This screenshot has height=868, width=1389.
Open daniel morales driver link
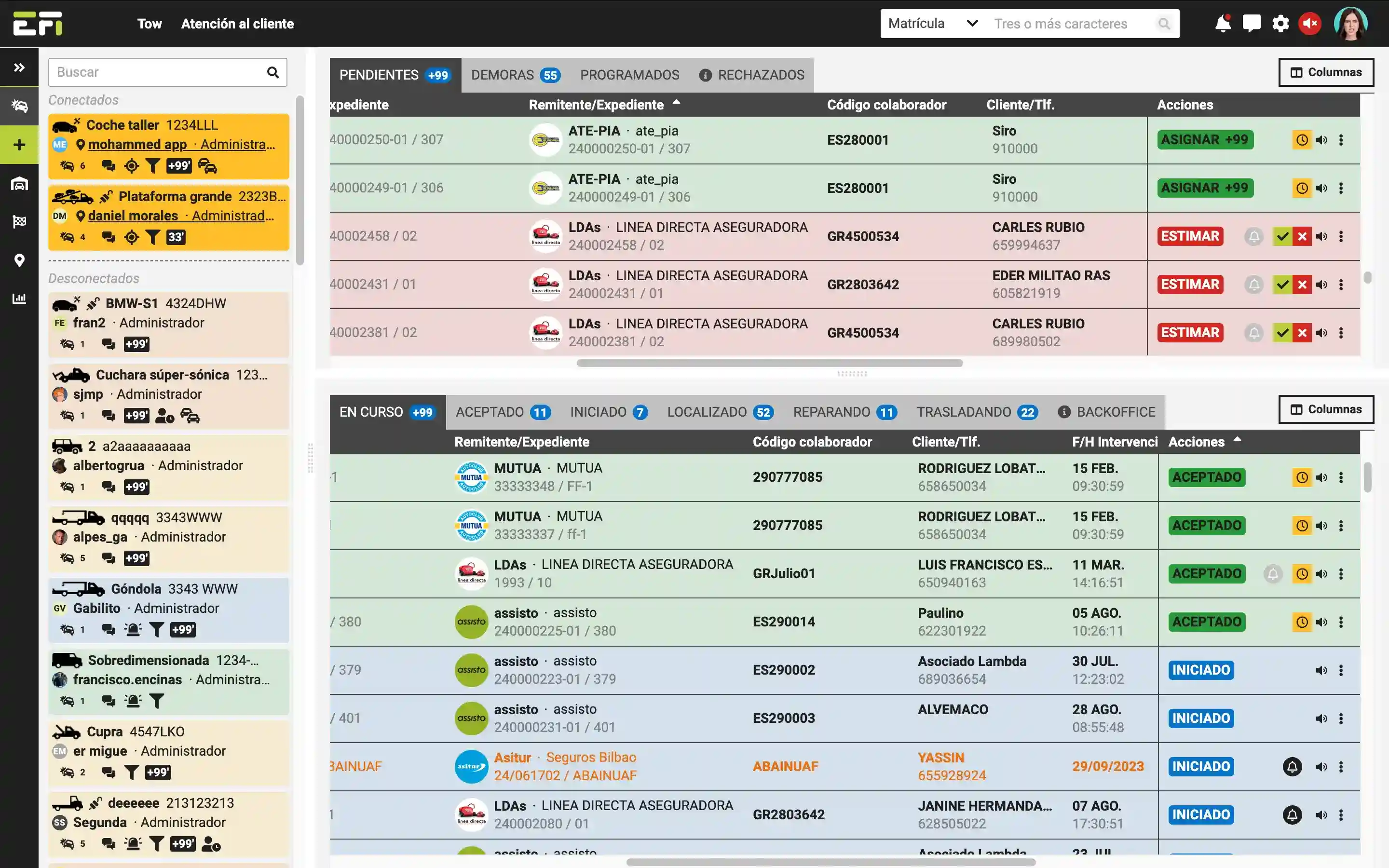(x=133, y=216)
